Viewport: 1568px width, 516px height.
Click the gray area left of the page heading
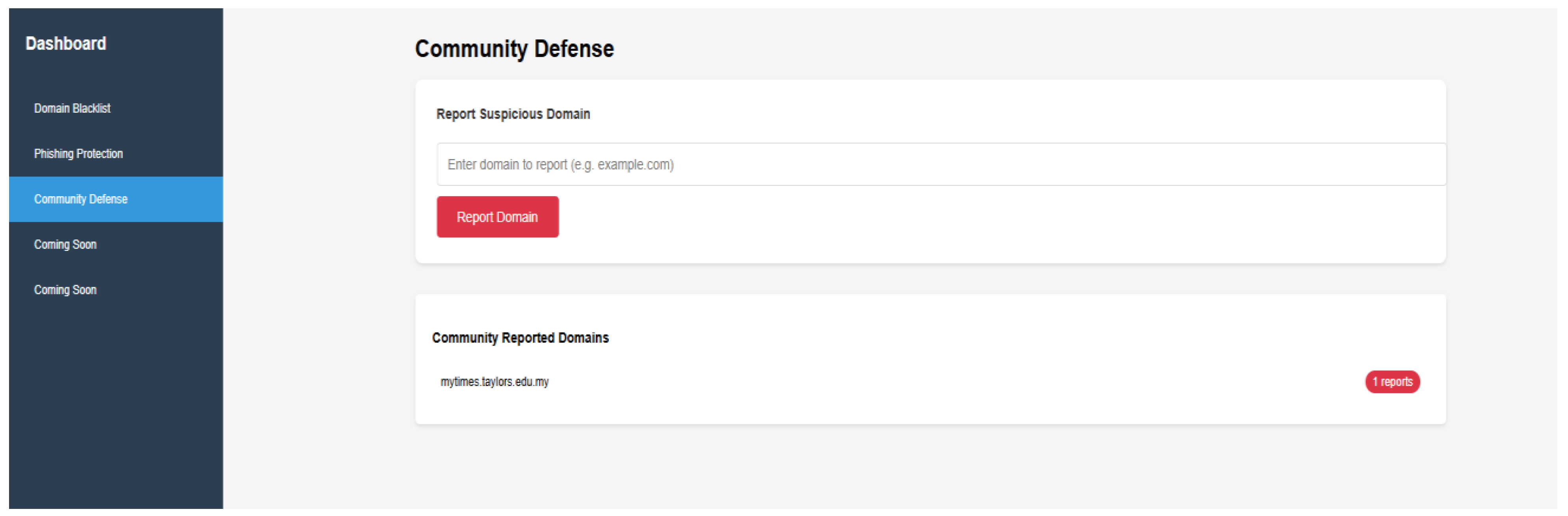click(316, 49)
